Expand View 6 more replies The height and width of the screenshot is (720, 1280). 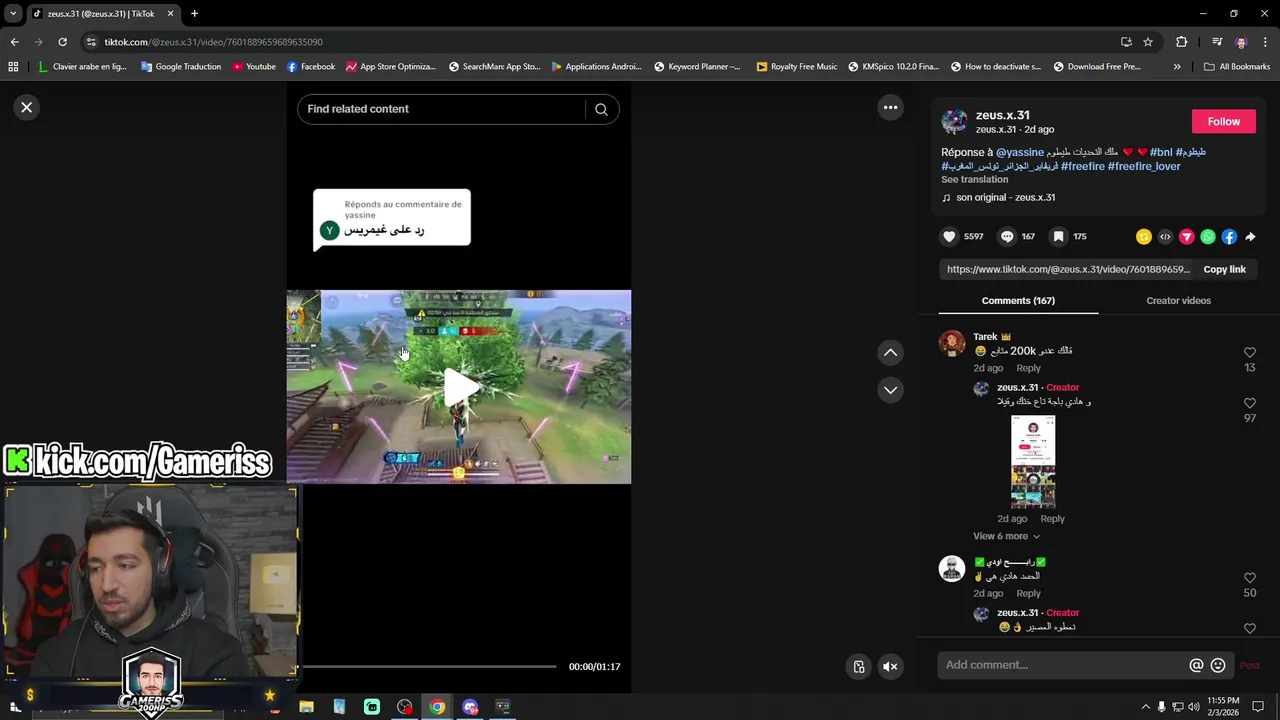[x=1006, y=536]
